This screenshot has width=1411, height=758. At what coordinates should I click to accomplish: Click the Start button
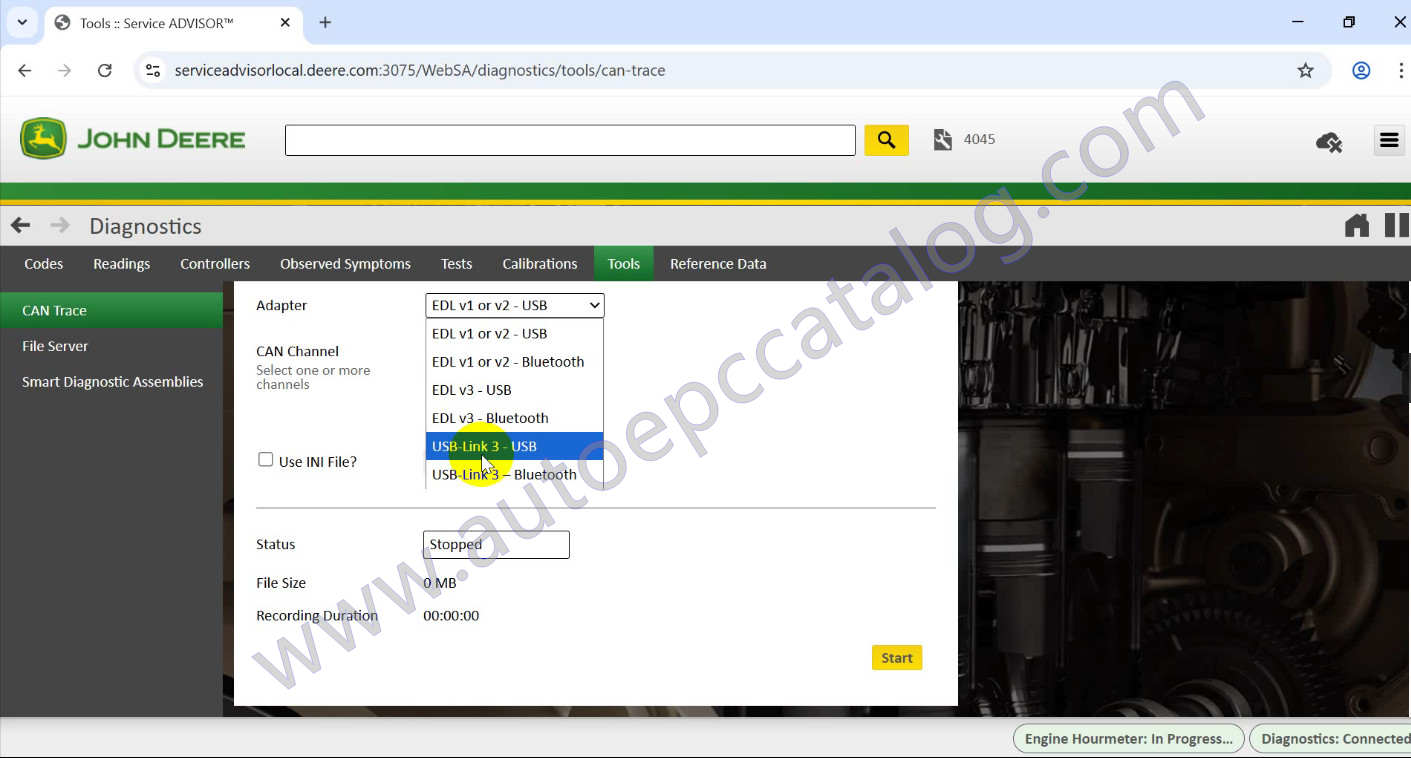tap(896, 657)
